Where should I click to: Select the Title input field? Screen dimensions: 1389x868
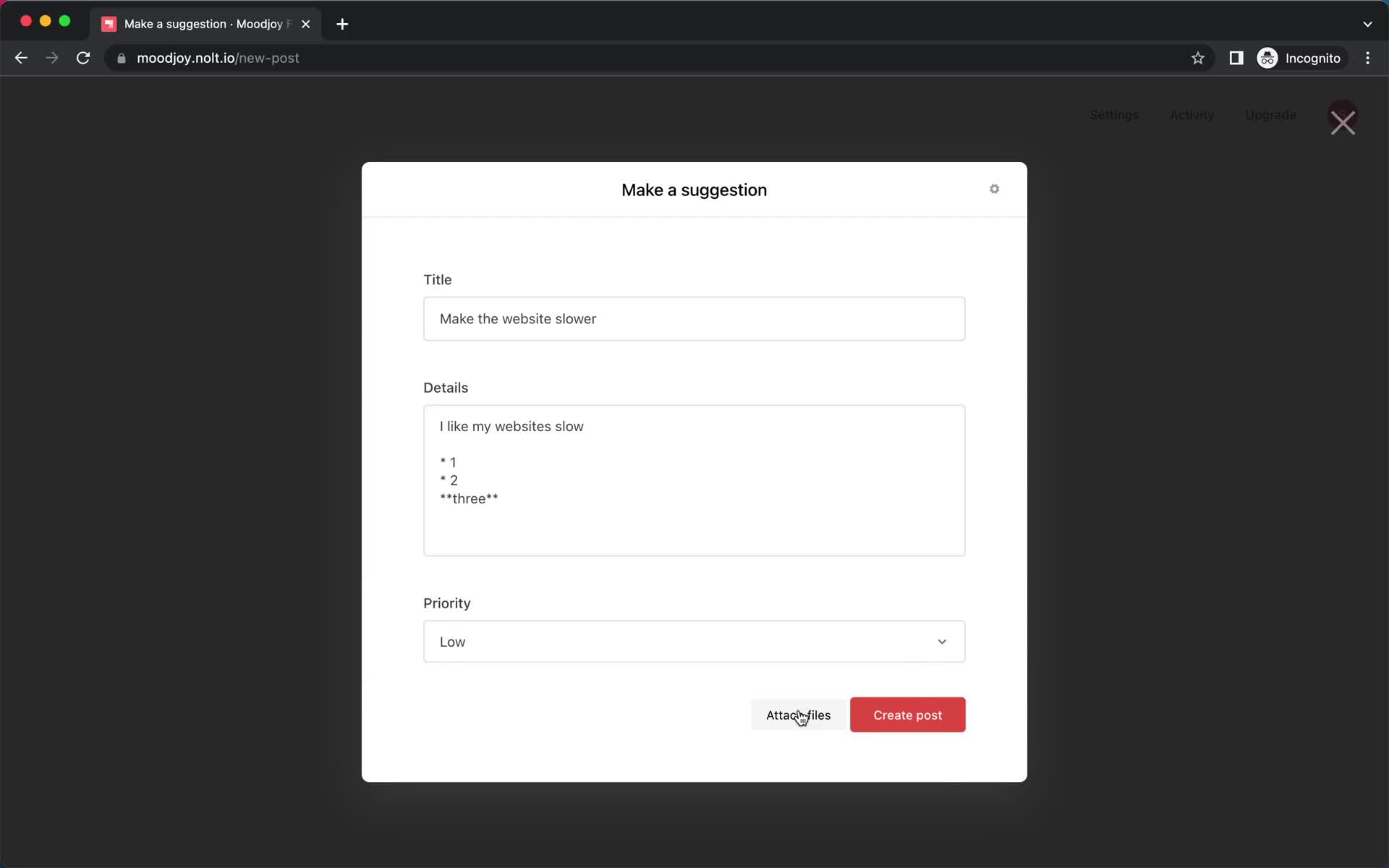[x=694, y=318]
